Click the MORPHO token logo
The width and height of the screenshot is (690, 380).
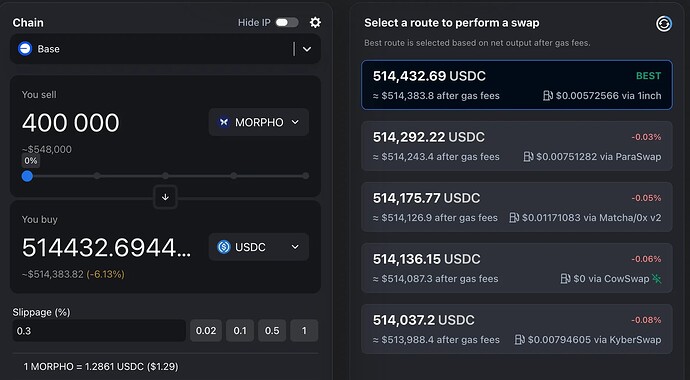(224, 122)
